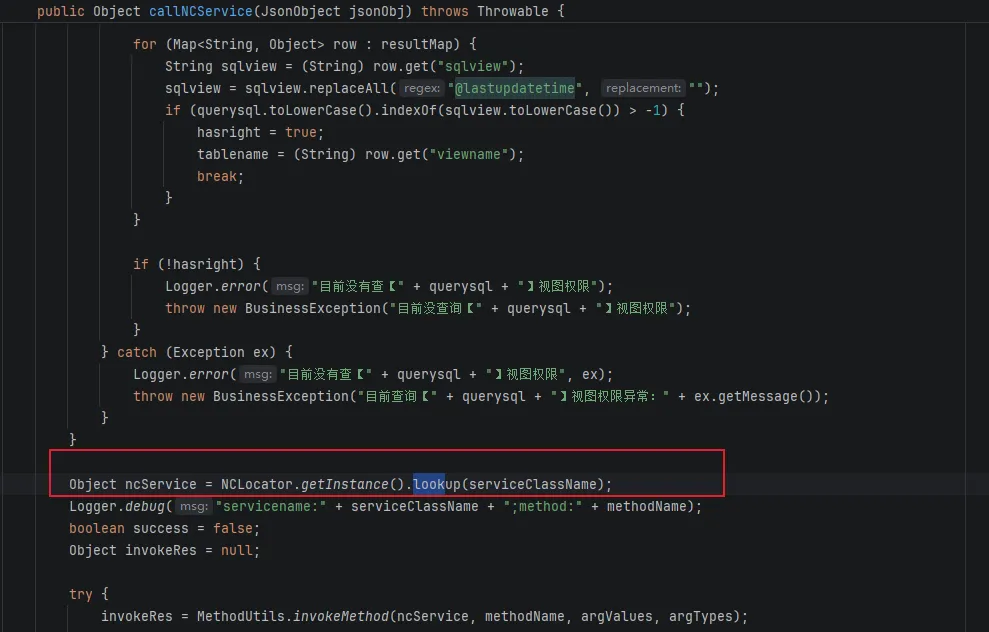Click the break keyword

point(217,176)
